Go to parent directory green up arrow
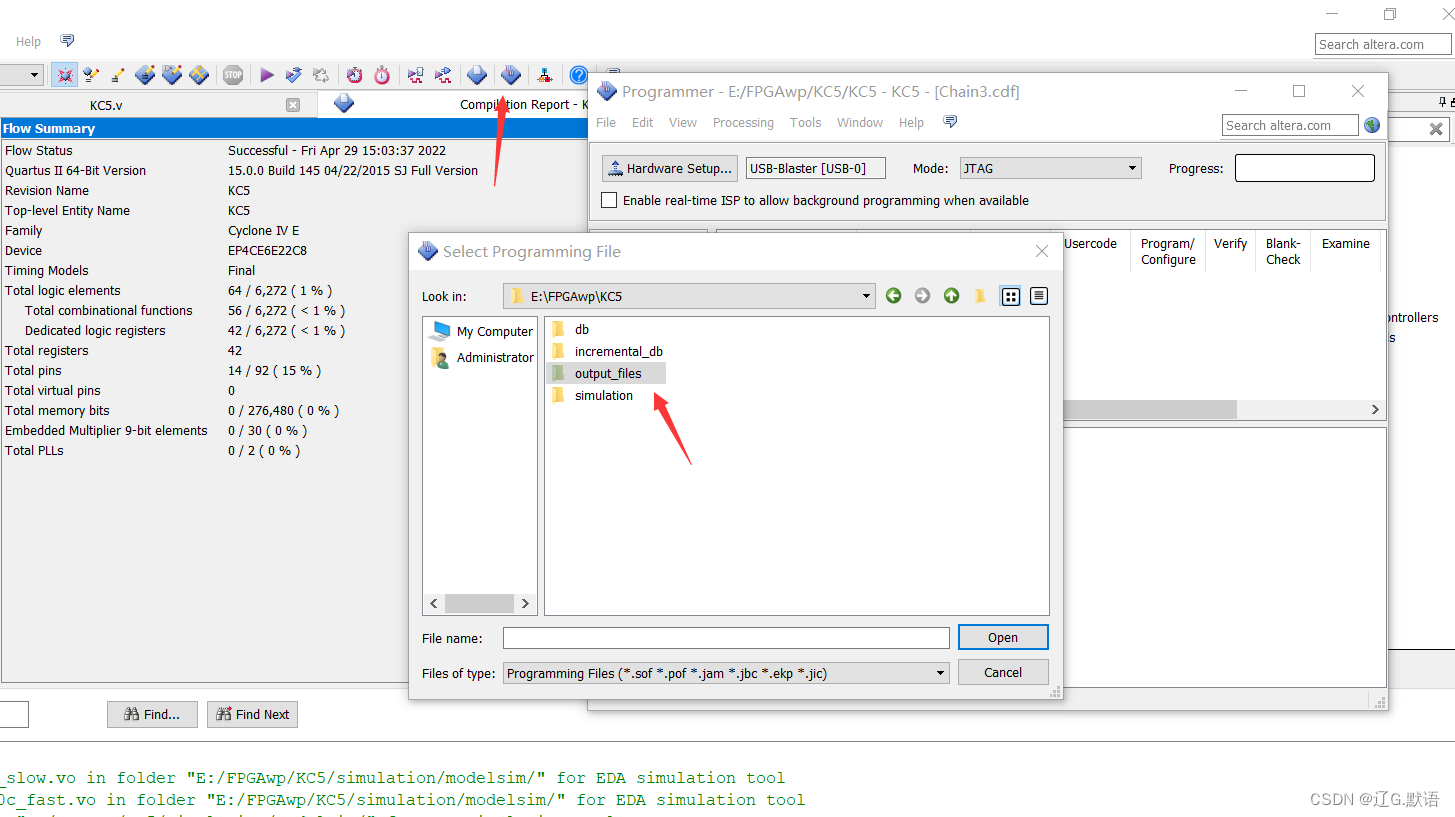Screen dimensions: 1455x817 pos(951,296)
